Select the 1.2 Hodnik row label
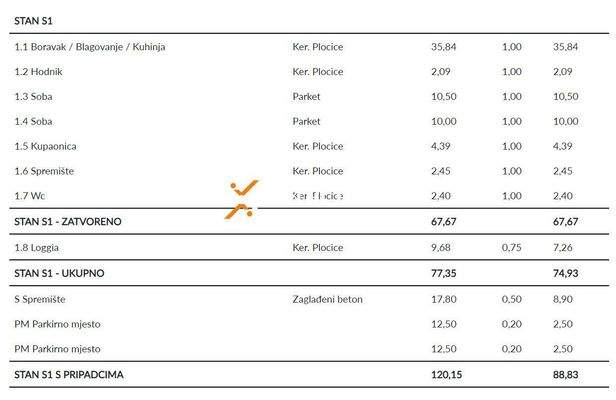The width and height of the screenshot is (616, 400). point(39,72)
